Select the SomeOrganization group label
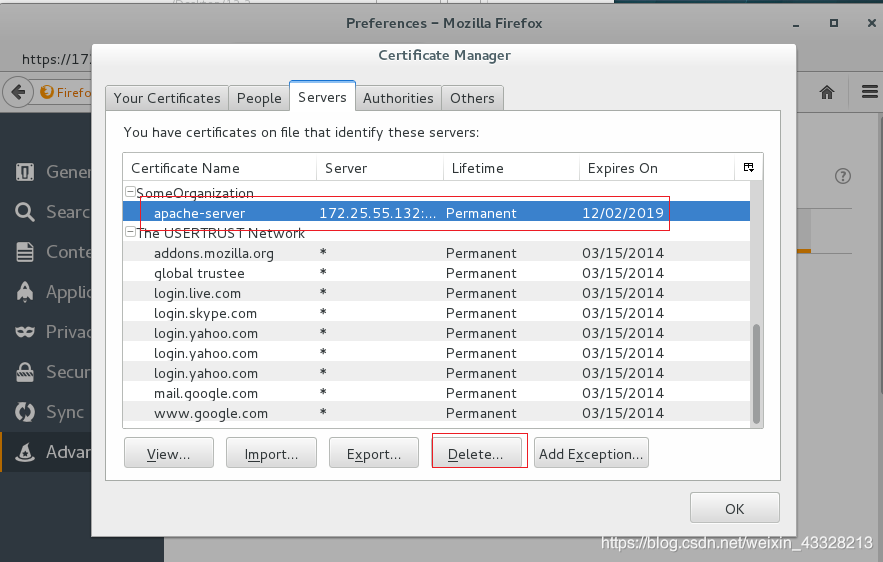The height and width of the screenshot is (562, 883). coord(195,193)
